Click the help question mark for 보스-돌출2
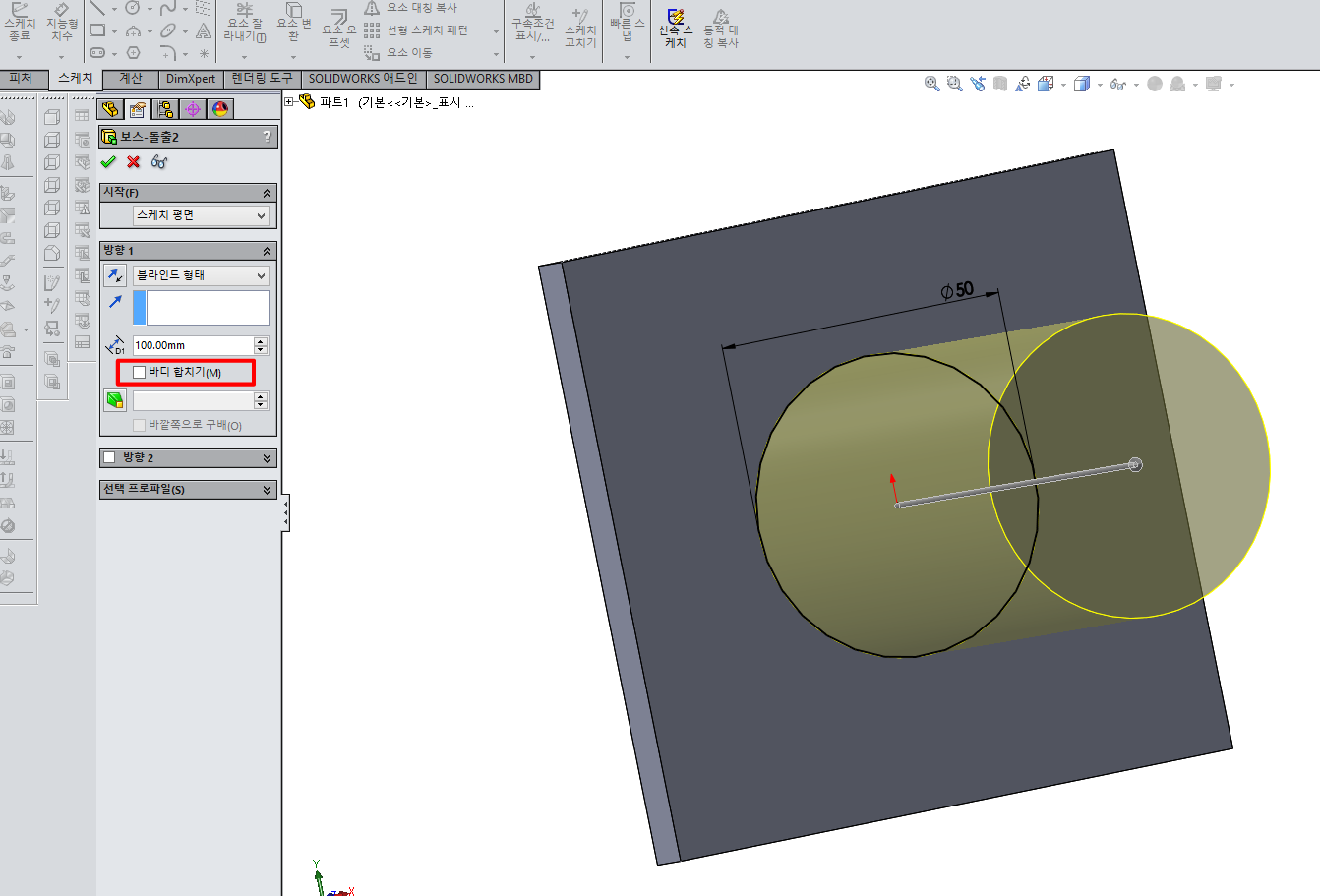Viewport: 1320px width, 896px height. coord(267,137)
